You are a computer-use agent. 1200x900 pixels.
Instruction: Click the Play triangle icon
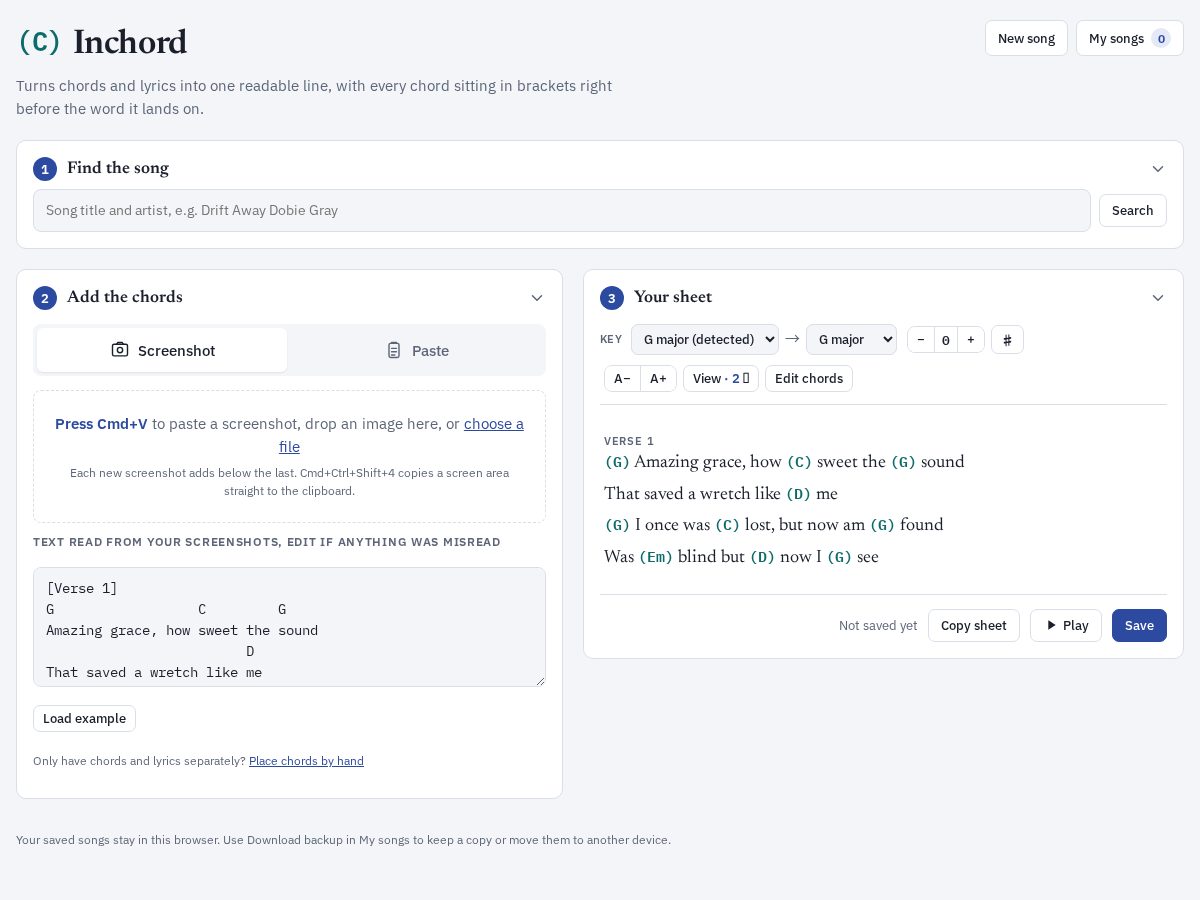[x=1051, y=625]
